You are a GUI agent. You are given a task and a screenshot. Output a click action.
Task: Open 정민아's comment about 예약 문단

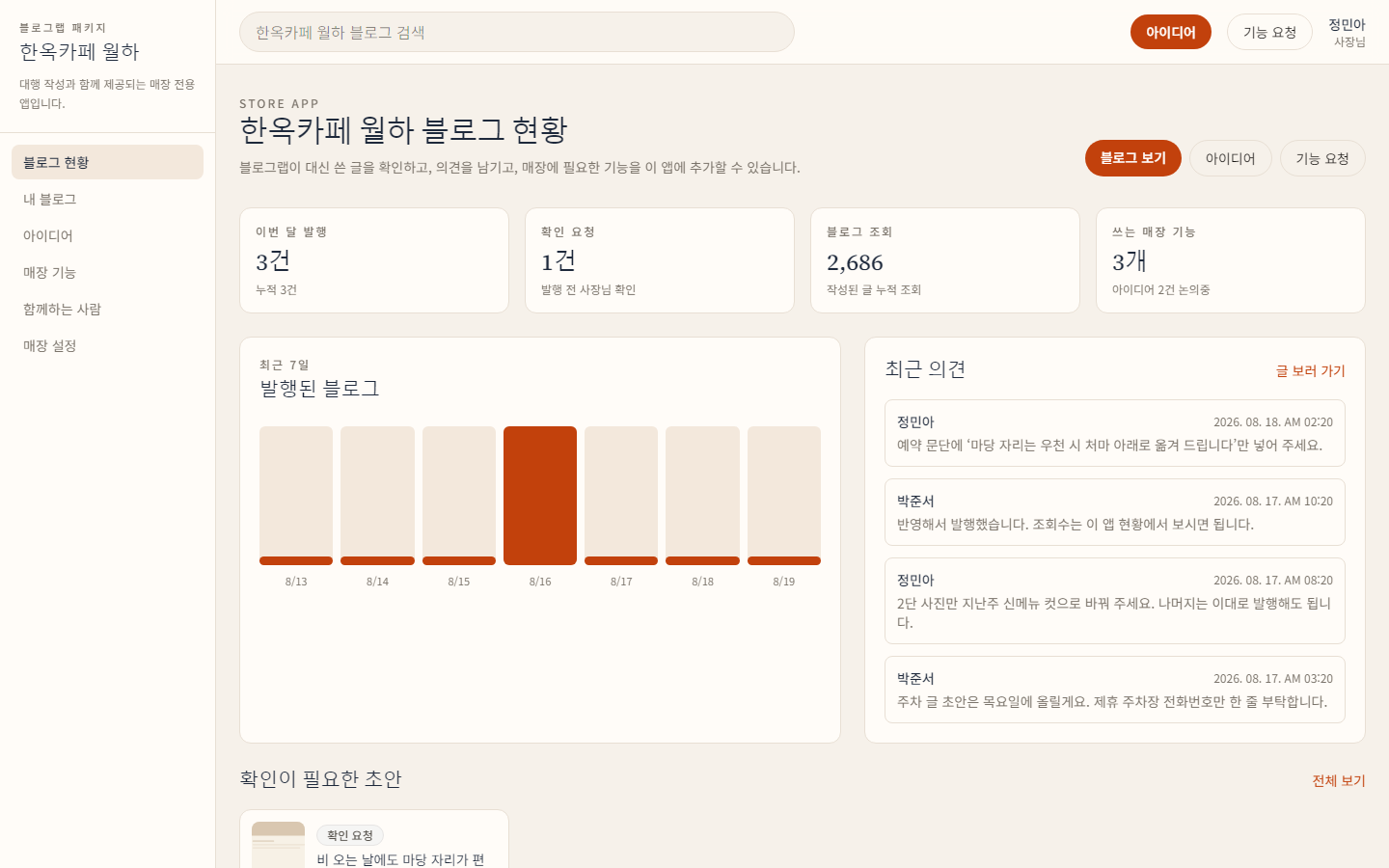tap(1115, 433)
